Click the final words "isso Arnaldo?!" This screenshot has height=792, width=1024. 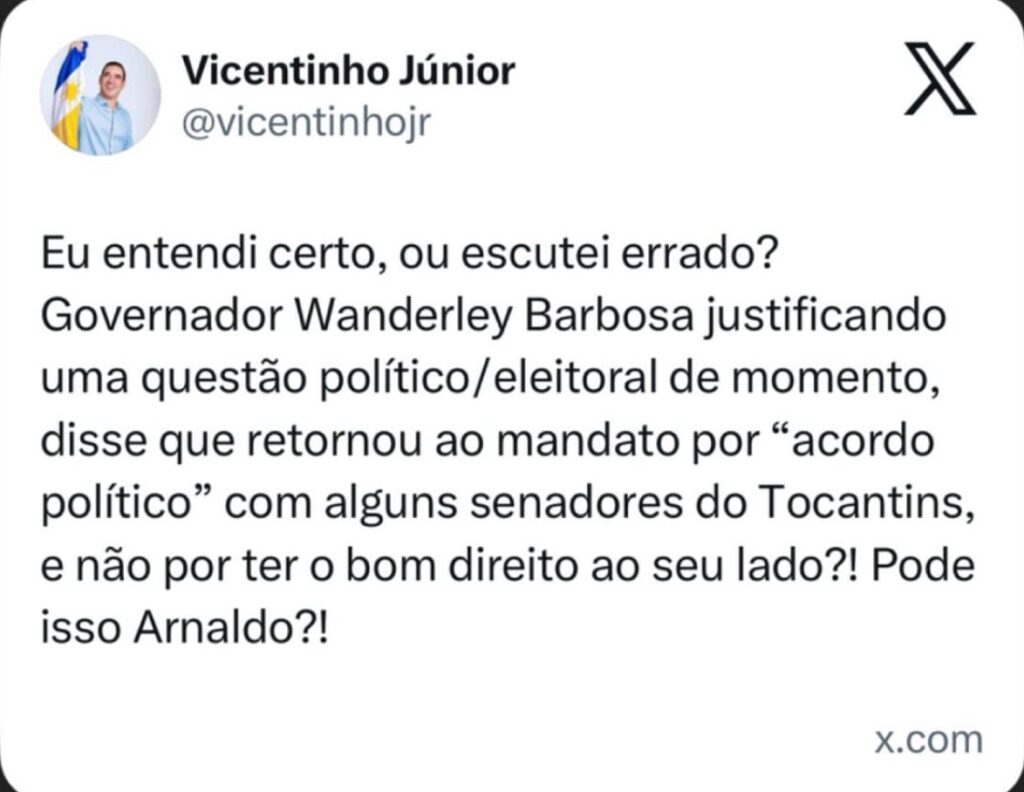[184, 633]
